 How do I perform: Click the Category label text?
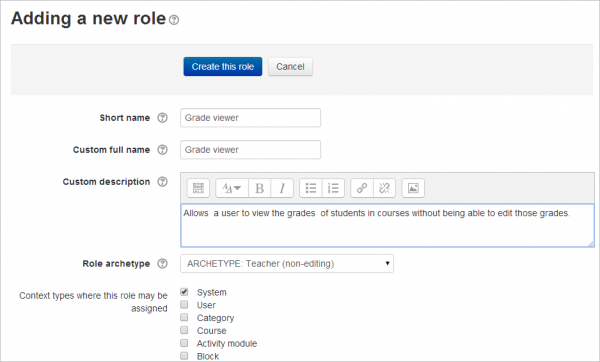point(215,318)
